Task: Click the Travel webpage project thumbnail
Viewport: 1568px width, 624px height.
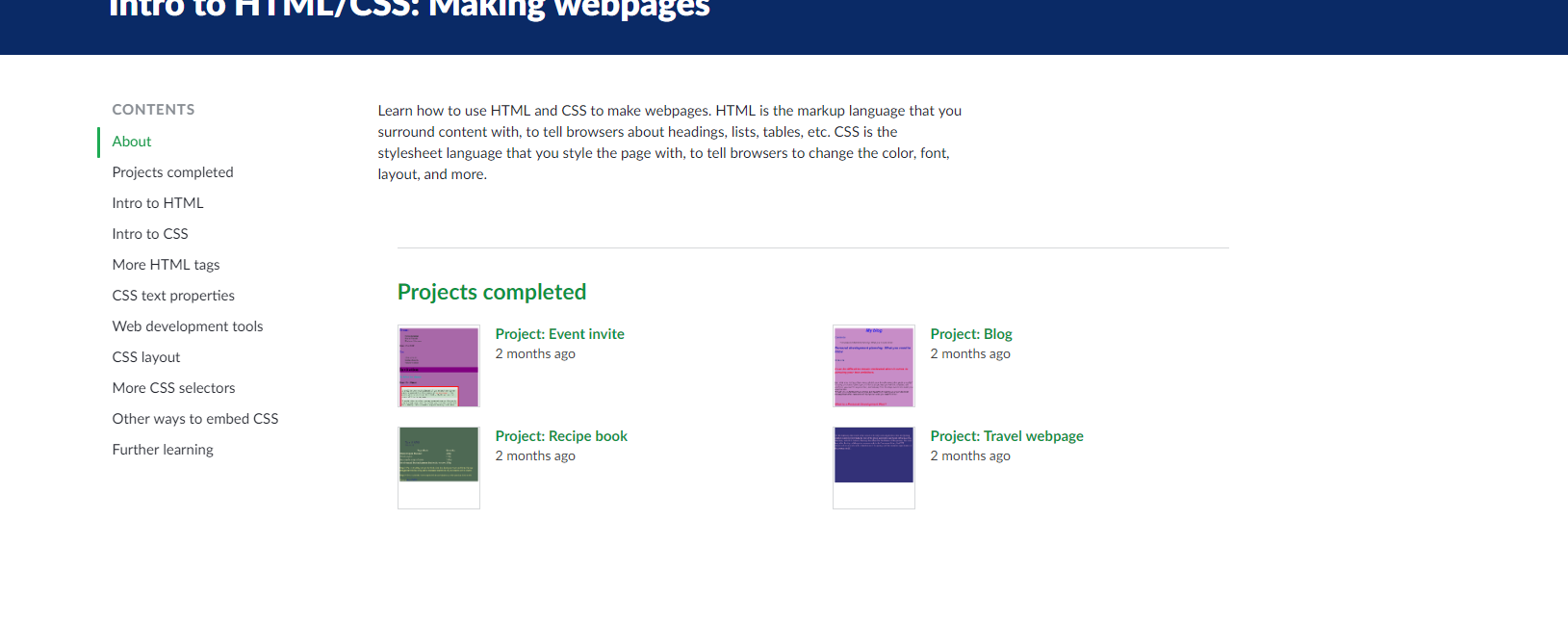Action: (874, 468)
